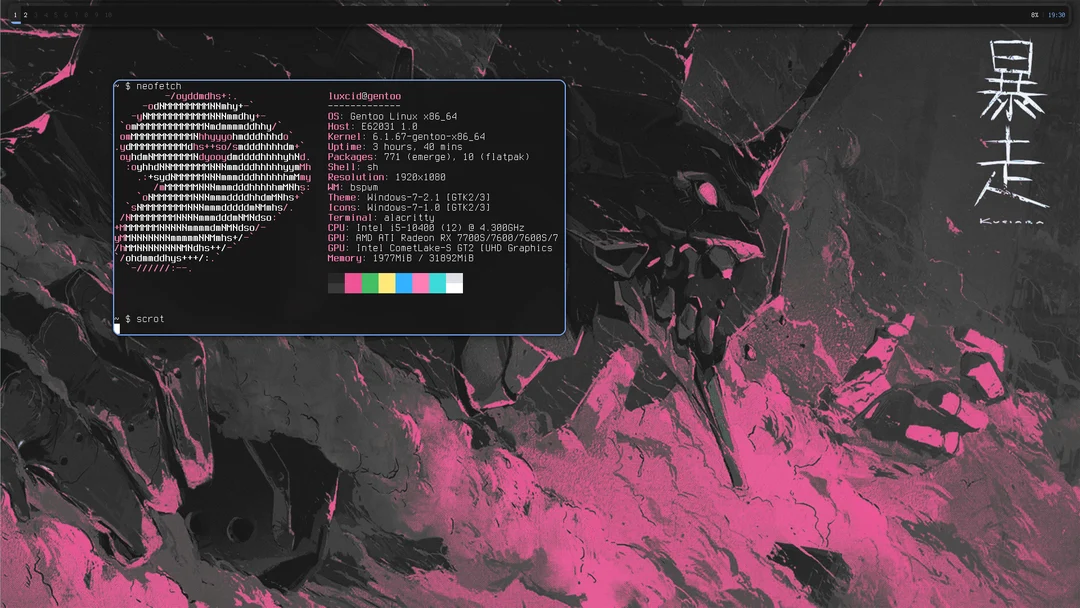Viewport: 1080px width, 608px height.
Task: Click the WM: bspwm info line
Action: point(352,187)
